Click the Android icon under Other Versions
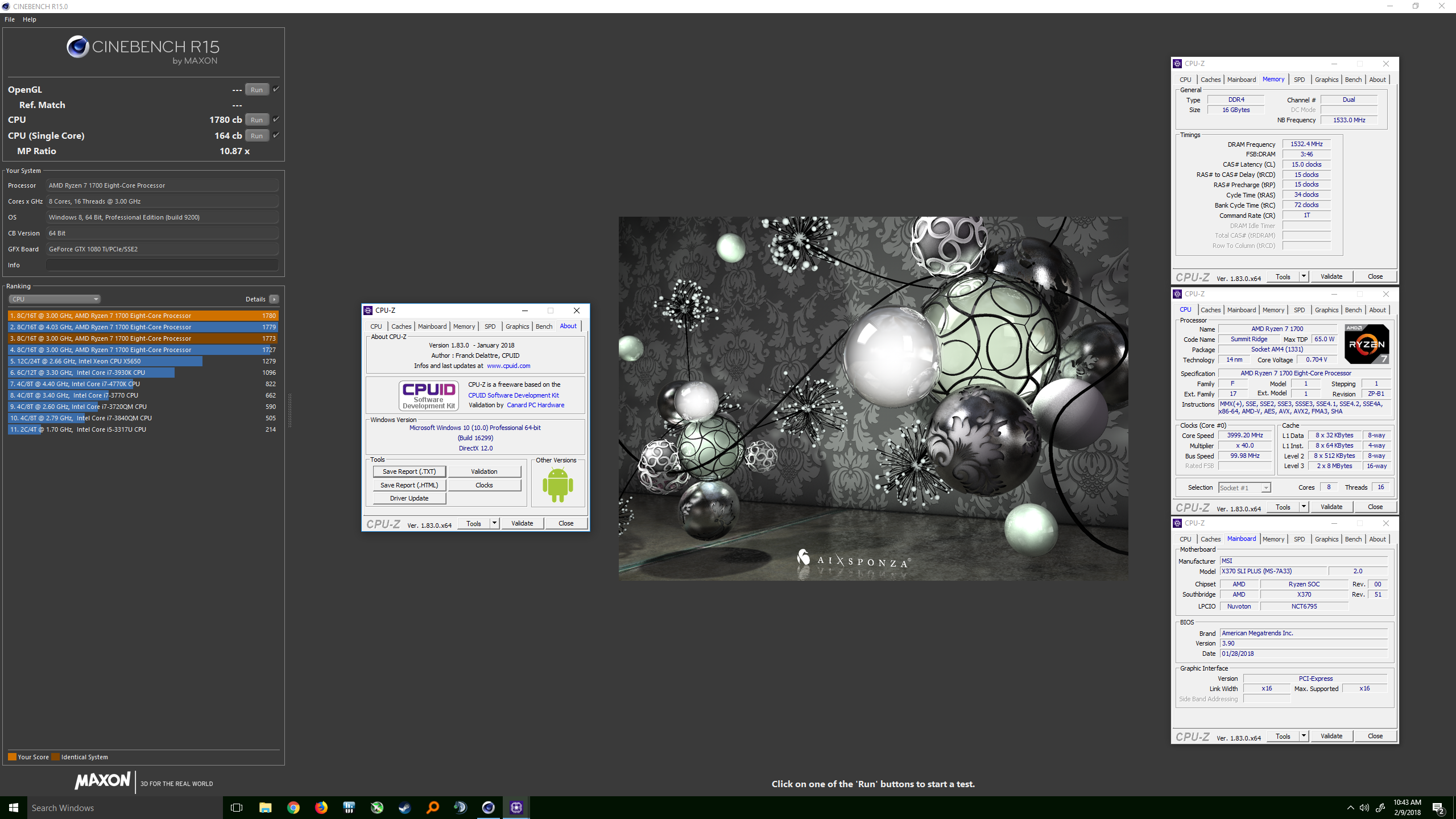The image size is (1456, 819). [x=557, y=485]
